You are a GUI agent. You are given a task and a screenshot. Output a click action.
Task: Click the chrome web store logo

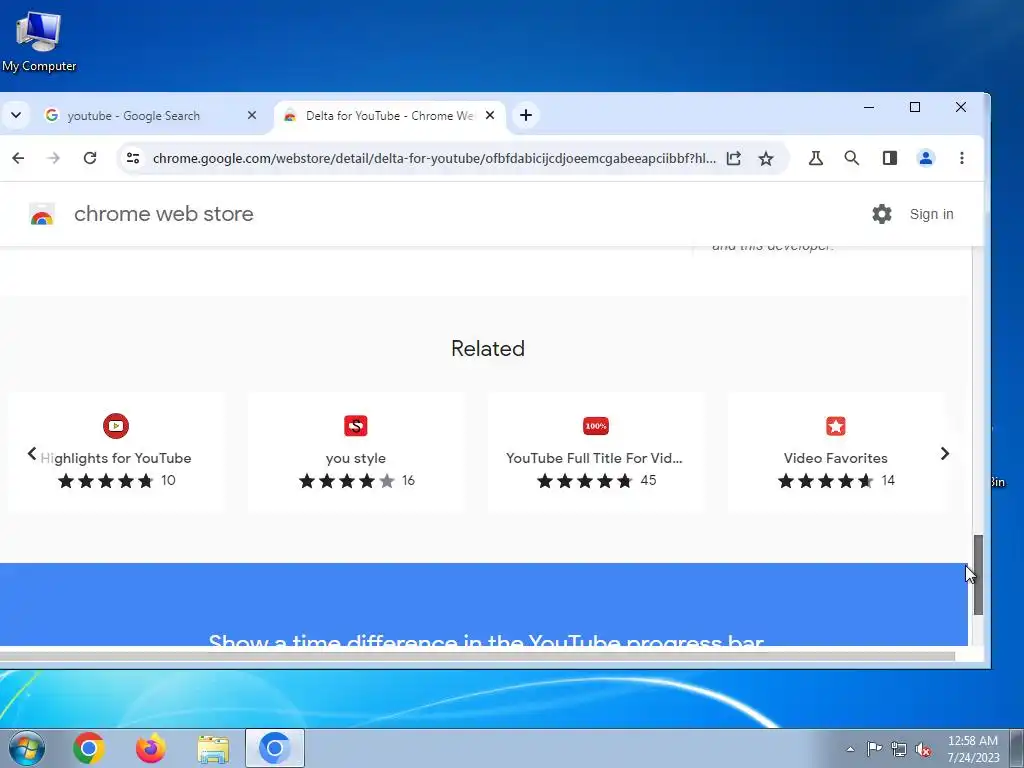click(x=42, y=214)
